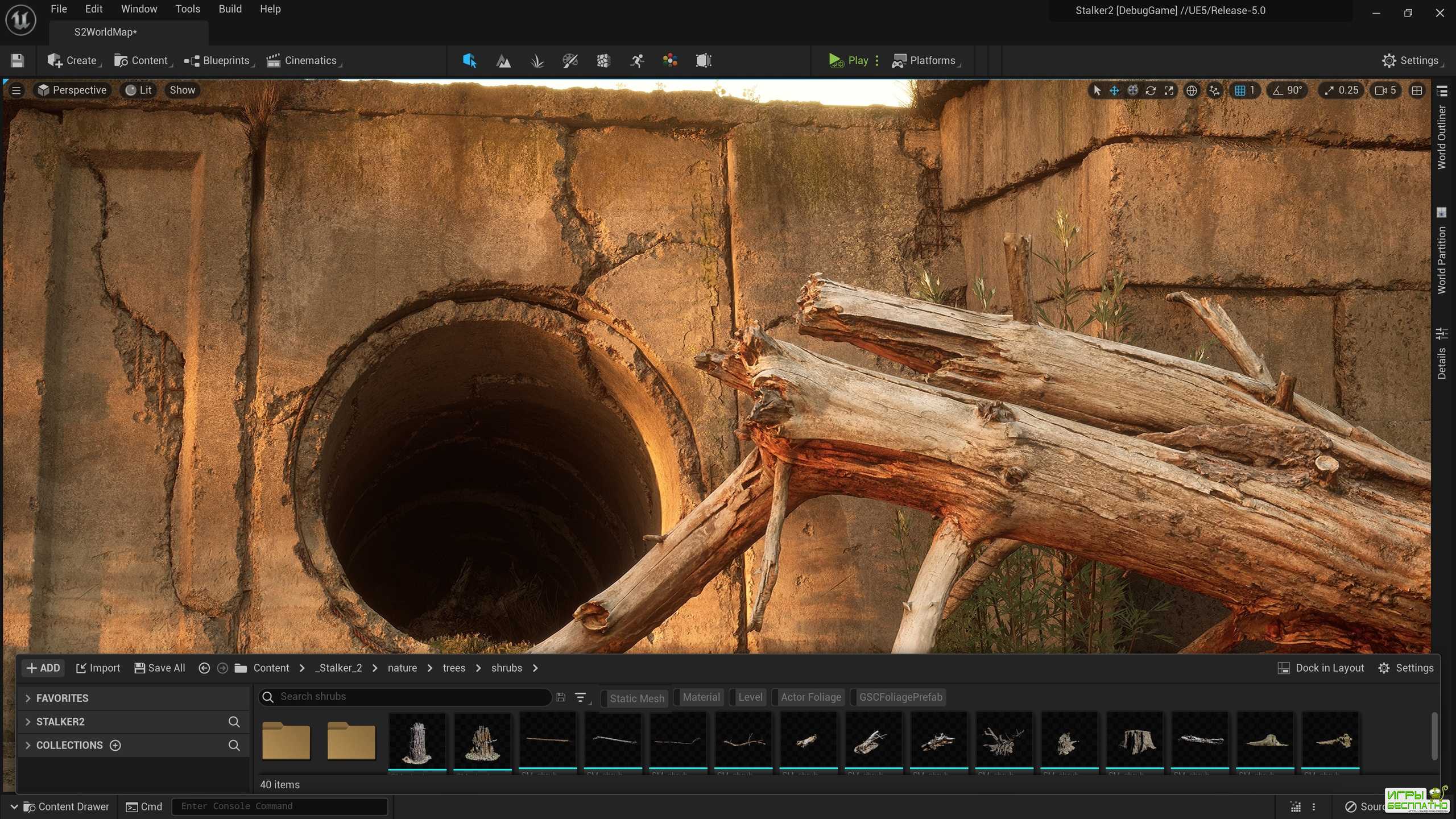Choose the translate gizmo tool
The height and width of the screenshot is (819, 1456).
click(1114, 90)
